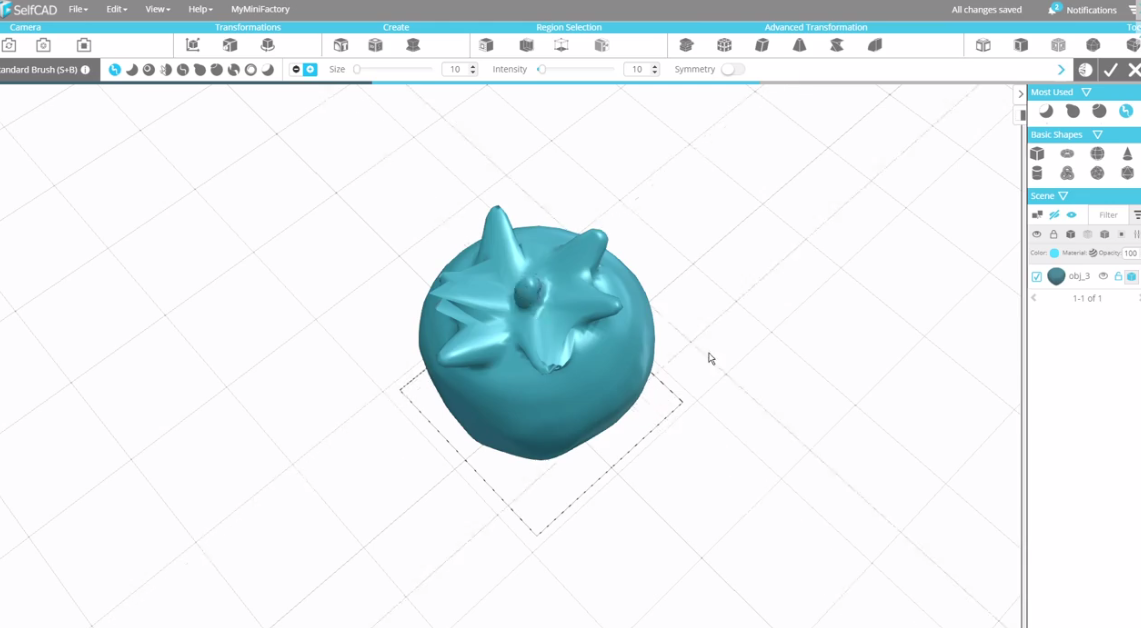This screenshot has height=628, width=1141.
Task: Collapse the Most Used section
Action: 1086,92
